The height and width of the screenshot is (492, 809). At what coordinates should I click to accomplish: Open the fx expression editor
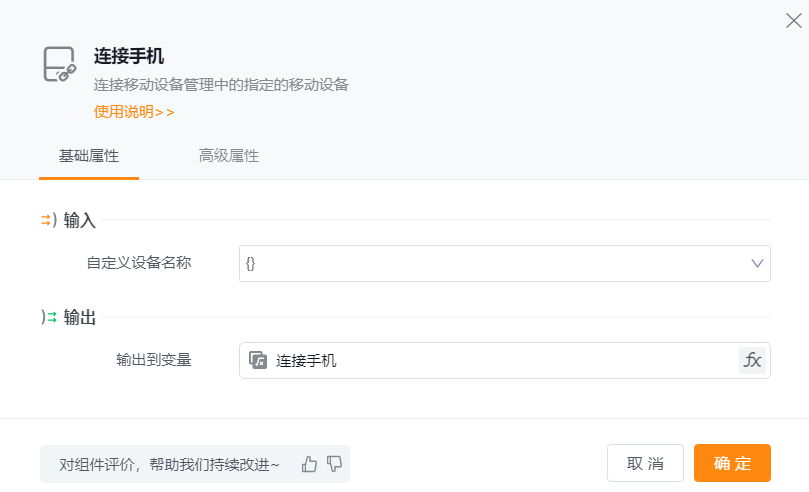pyautogui.click(x=752, y=360)
